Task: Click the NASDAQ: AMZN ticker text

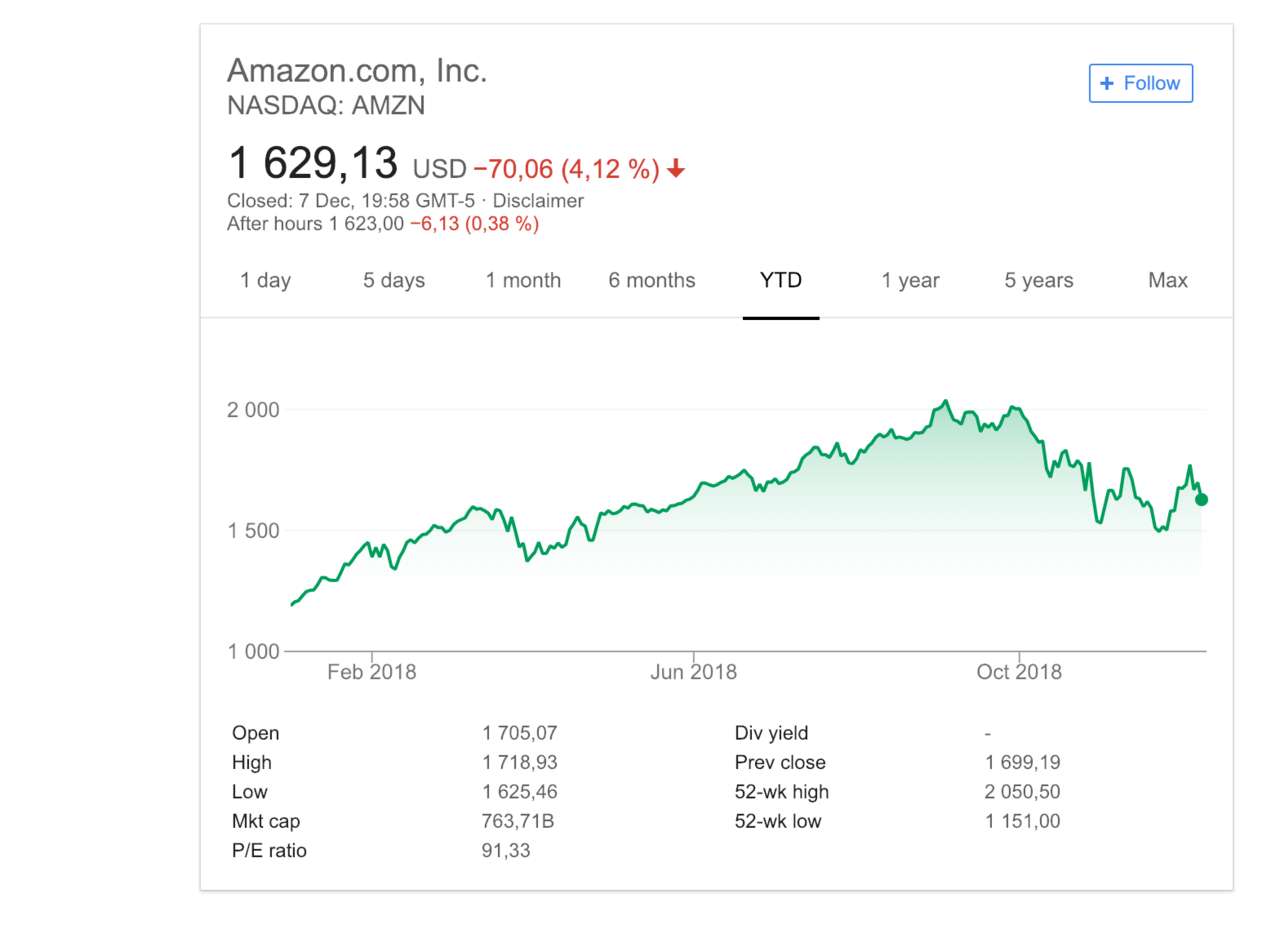Action: pos(326,106)
